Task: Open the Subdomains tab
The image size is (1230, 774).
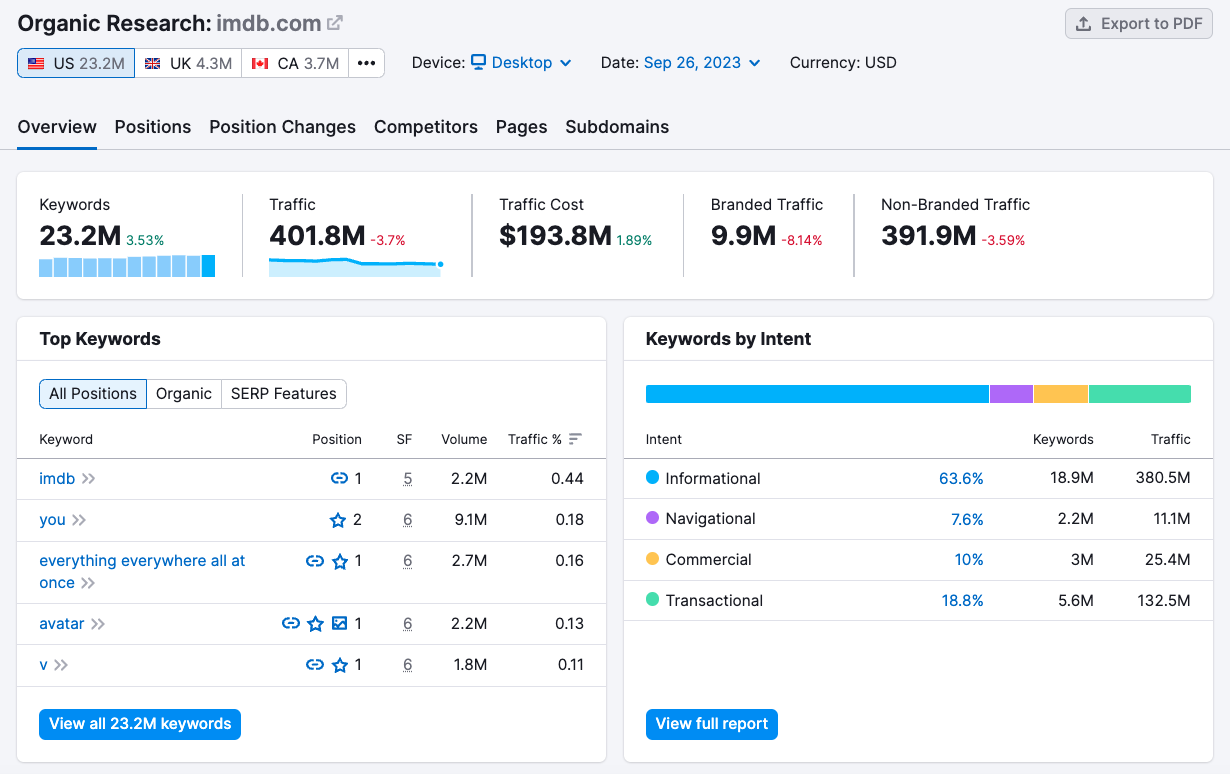Action: tap(617, 127)
